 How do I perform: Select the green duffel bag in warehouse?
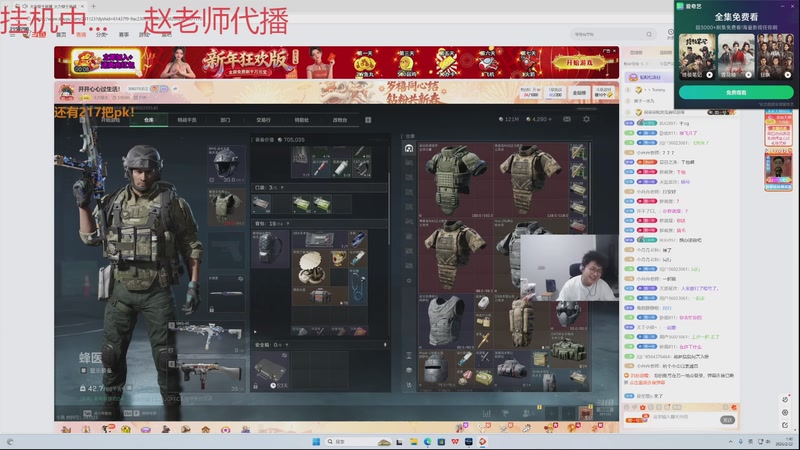coord(569,351)
